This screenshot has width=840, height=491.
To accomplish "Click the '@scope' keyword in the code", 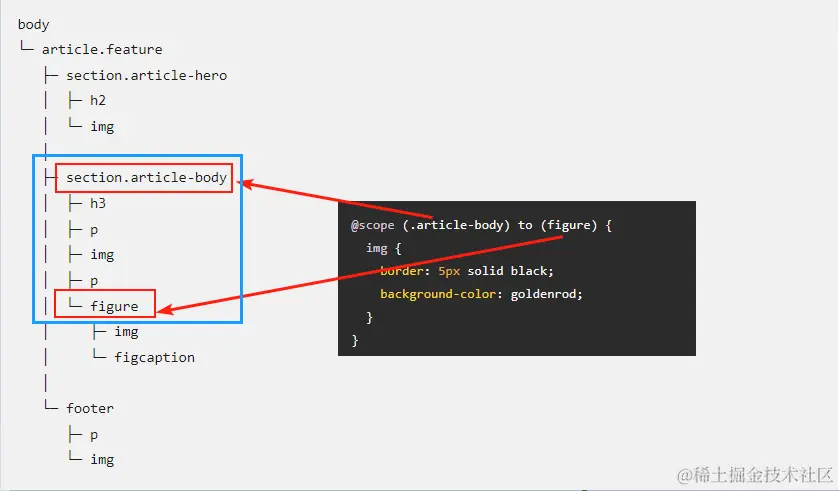I will click(x=372, y=225).
